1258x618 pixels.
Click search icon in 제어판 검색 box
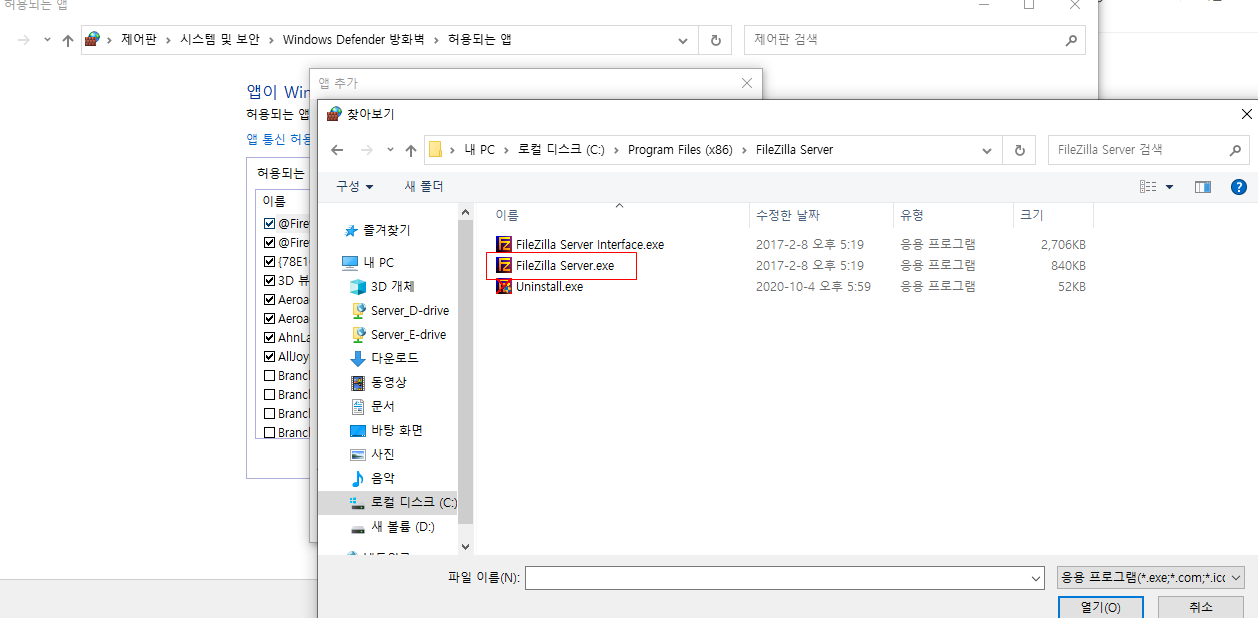pyautogui.click(x=1071, y=41)
